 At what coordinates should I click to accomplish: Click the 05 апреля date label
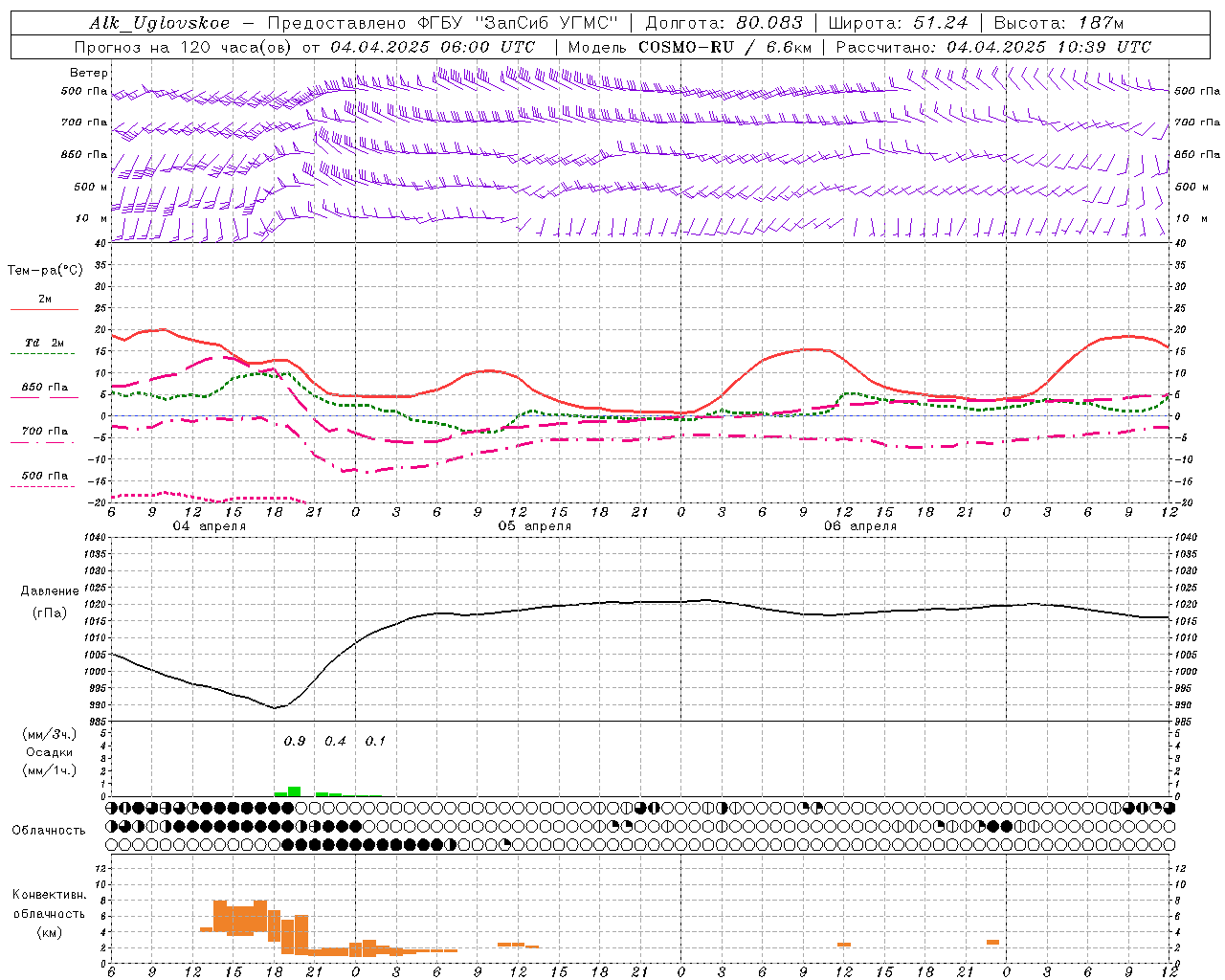[x=534, y=526]
